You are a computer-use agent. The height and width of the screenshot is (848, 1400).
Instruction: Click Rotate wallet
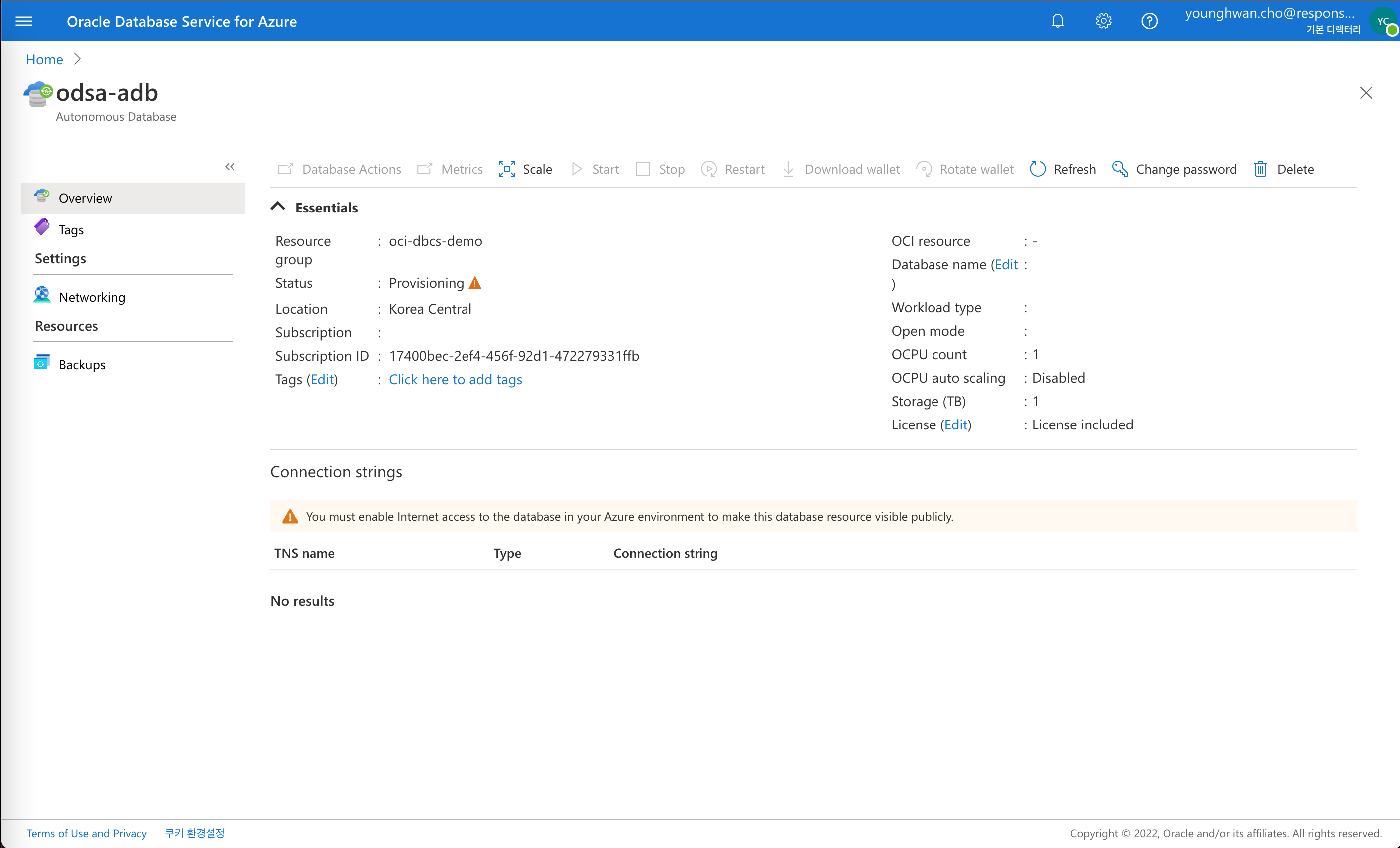pos(965,169)
